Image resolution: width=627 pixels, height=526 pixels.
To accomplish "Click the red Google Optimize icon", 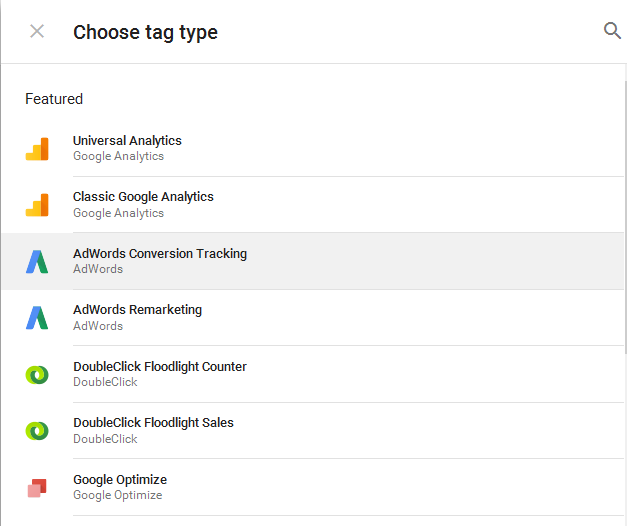I will pyautogui.click(x=37, y=487).
